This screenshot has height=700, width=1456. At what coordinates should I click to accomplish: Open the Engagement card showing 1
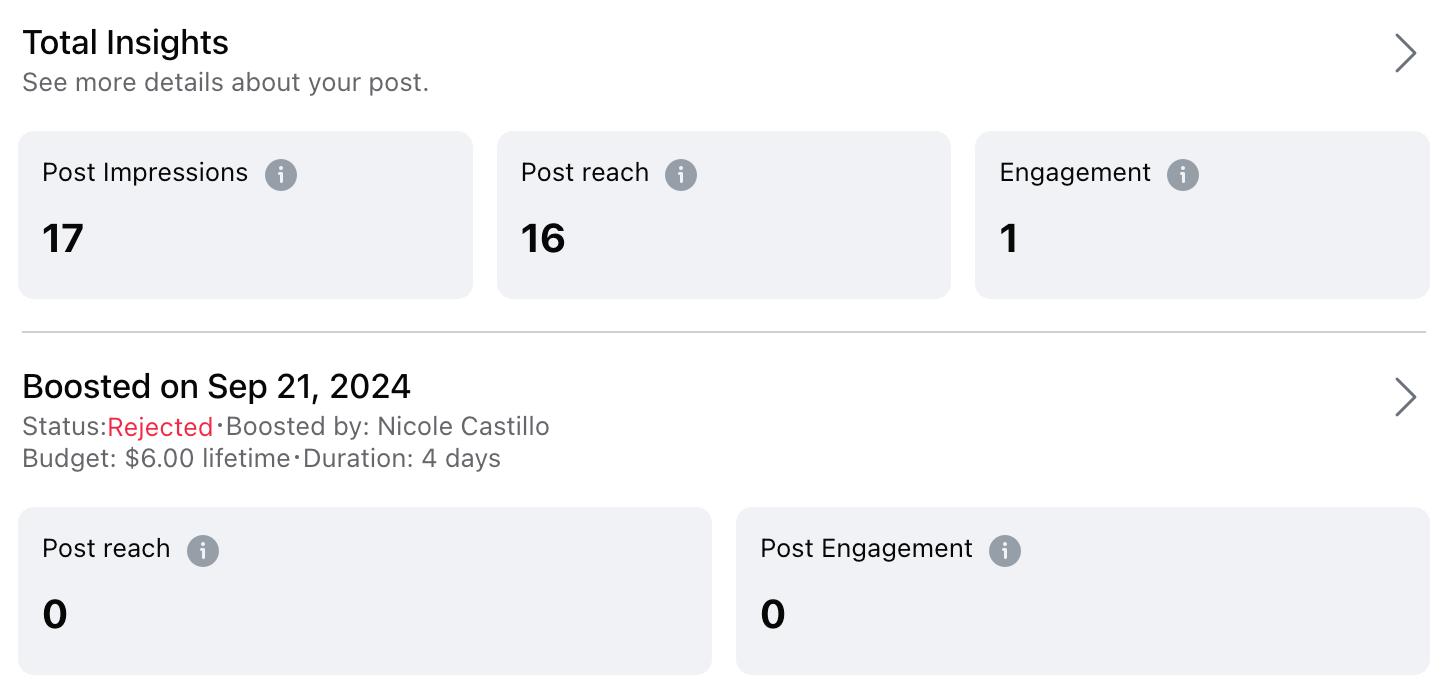tap(1202, 215)
